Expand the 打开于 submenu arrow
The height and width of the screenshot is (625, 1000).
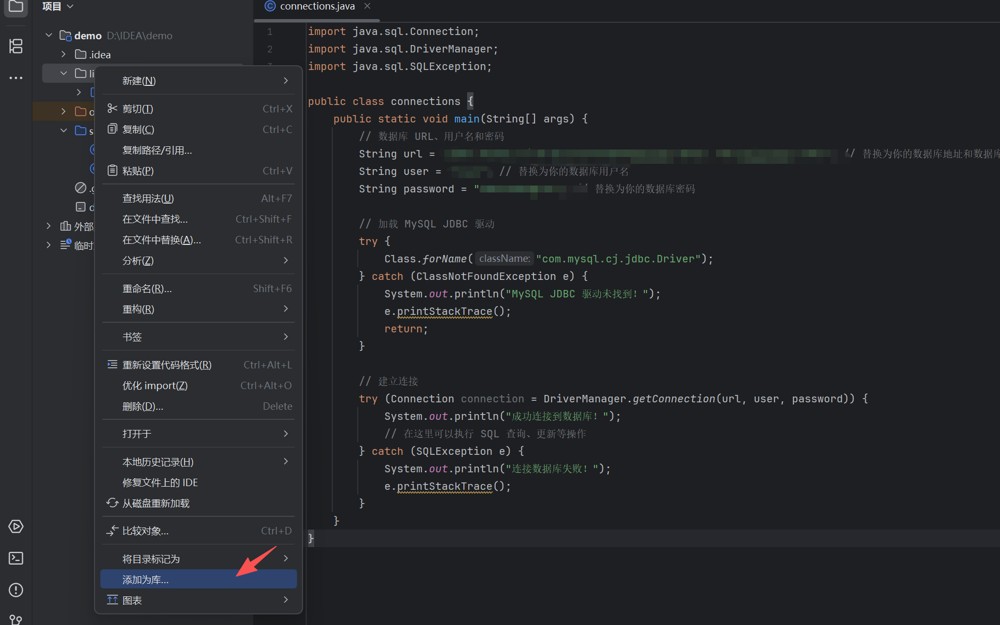(286, 433)
